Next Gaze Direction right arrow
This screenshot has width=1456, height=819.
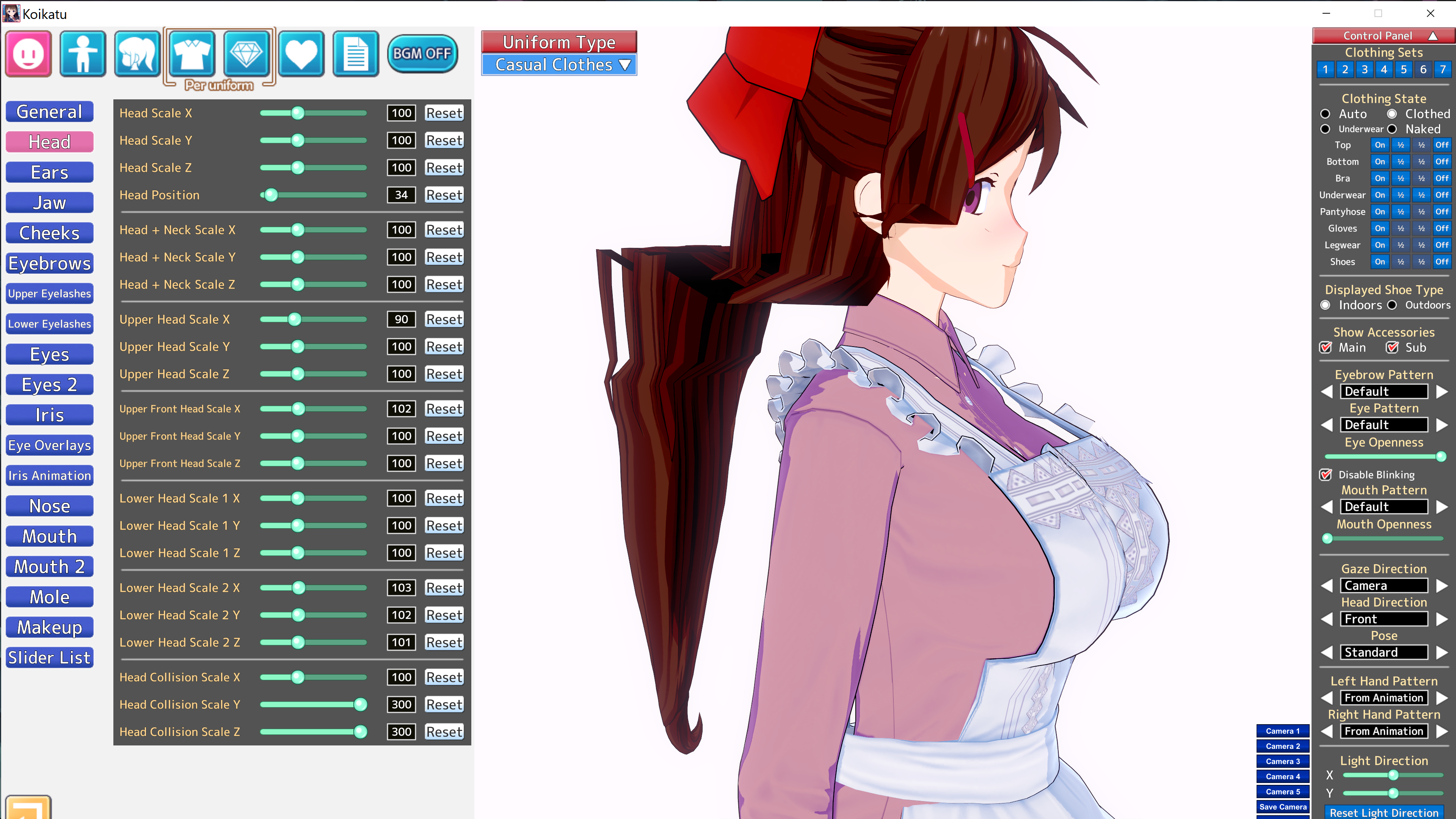[x=1442, y=585]
